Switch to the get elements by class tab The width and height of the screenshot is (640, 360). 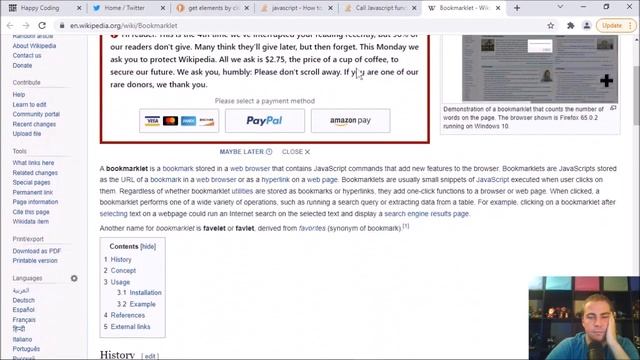pos(213,8)
